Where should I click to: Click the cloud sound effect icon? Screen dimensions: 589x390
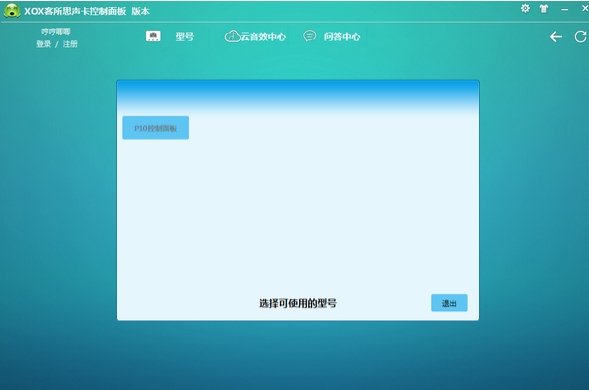(x=232, y=36)
